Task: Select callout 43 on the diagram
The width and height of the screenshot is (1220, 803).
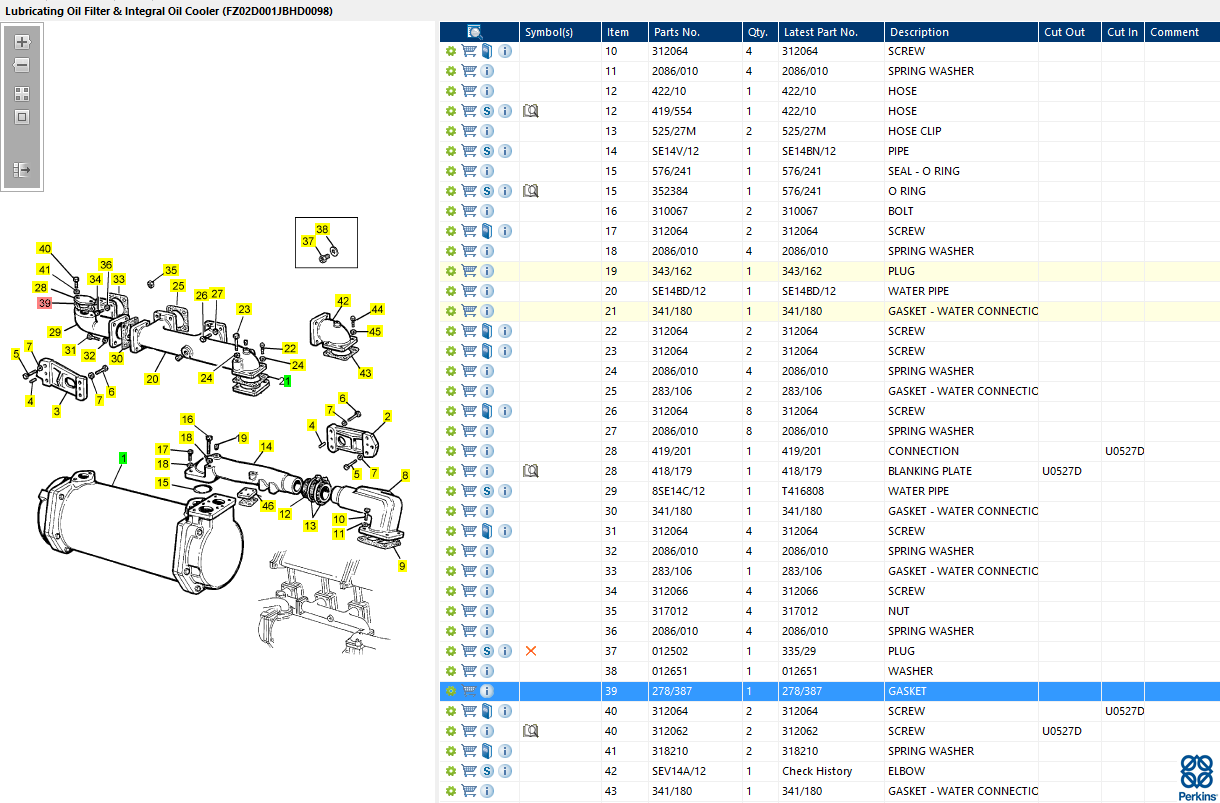Action: [366, 374]
